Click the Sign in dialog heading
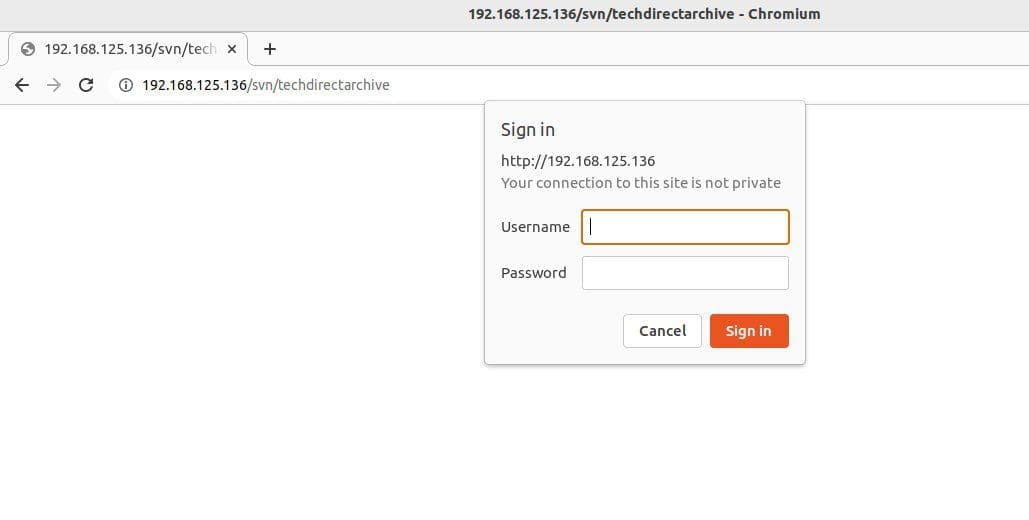The image size is (1029, 520). point(527,130)
